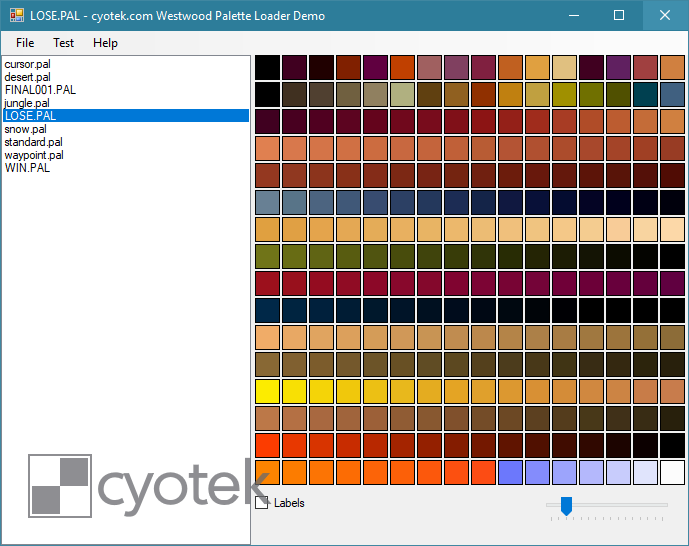Select the pure black swatch in the first row

click(267, 67)
